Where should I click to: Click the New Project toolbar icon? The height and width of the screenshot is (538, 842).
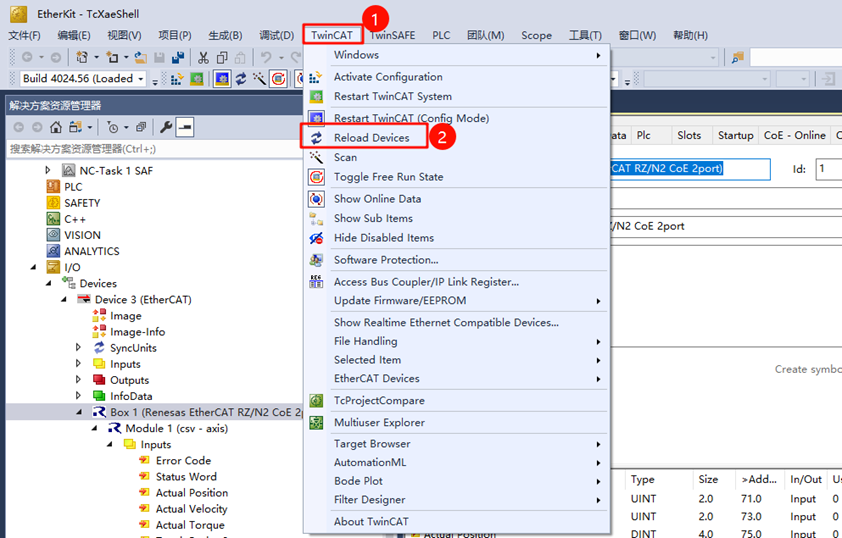82,57
